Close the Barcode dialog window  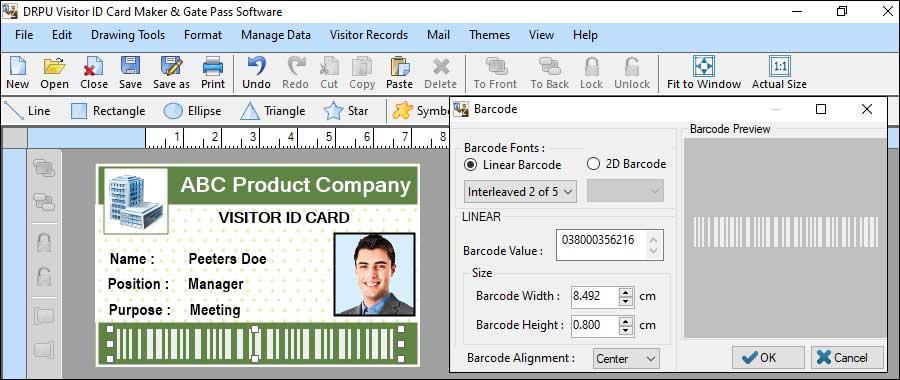click(x=867, y=109)
